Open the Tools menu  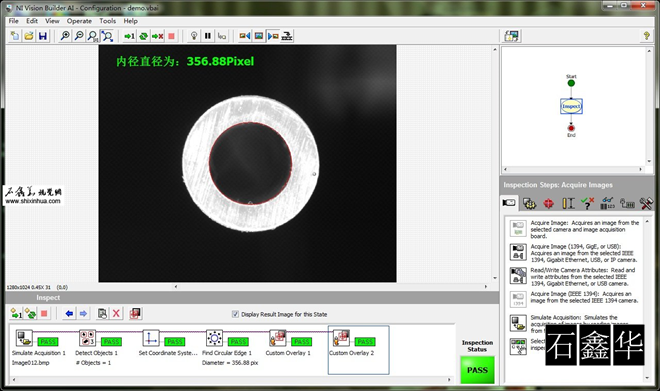coord(107,21)
